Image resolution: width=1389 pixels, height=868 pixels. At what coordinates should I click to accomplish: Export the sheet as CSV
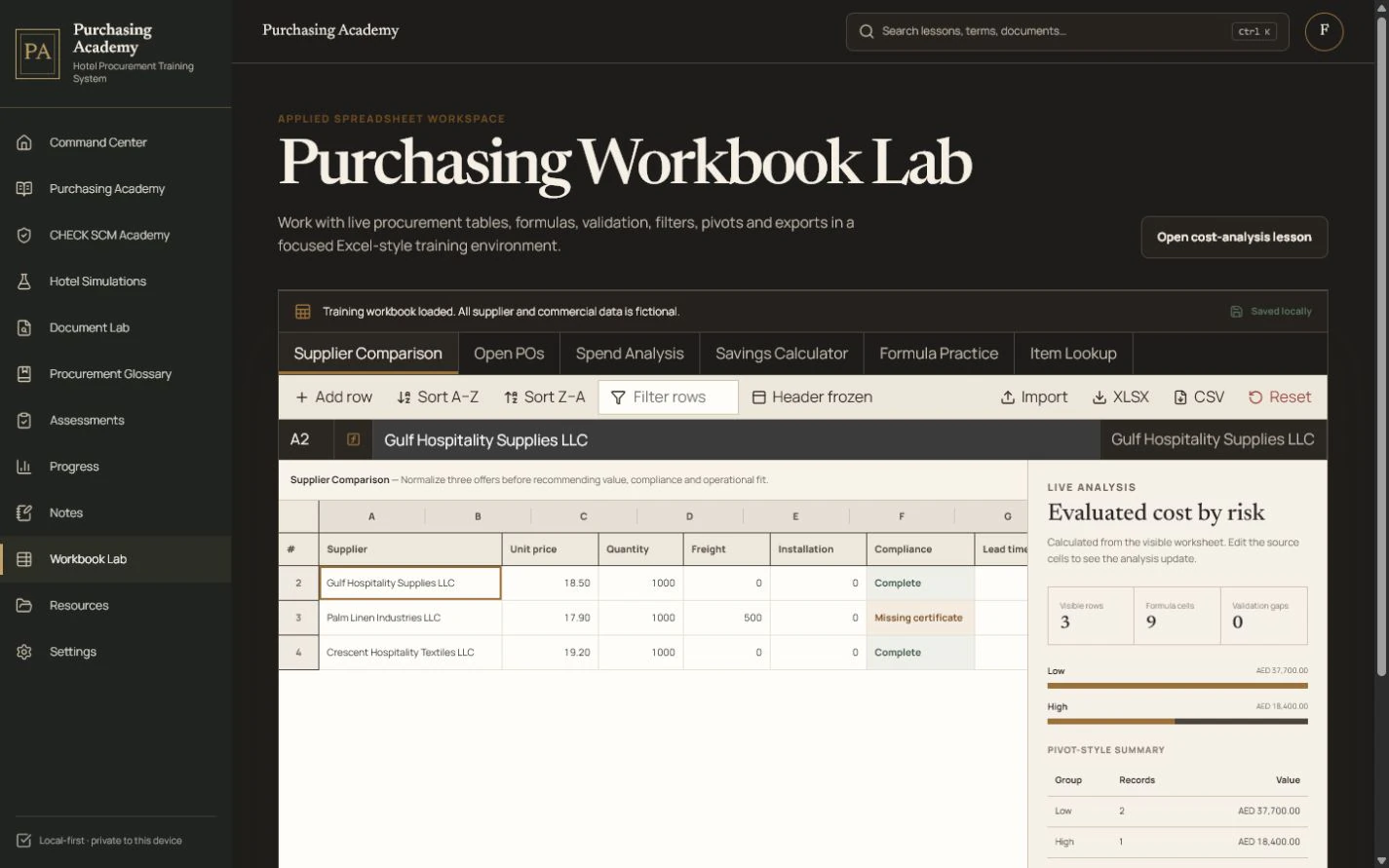[x=1198, y=397]
